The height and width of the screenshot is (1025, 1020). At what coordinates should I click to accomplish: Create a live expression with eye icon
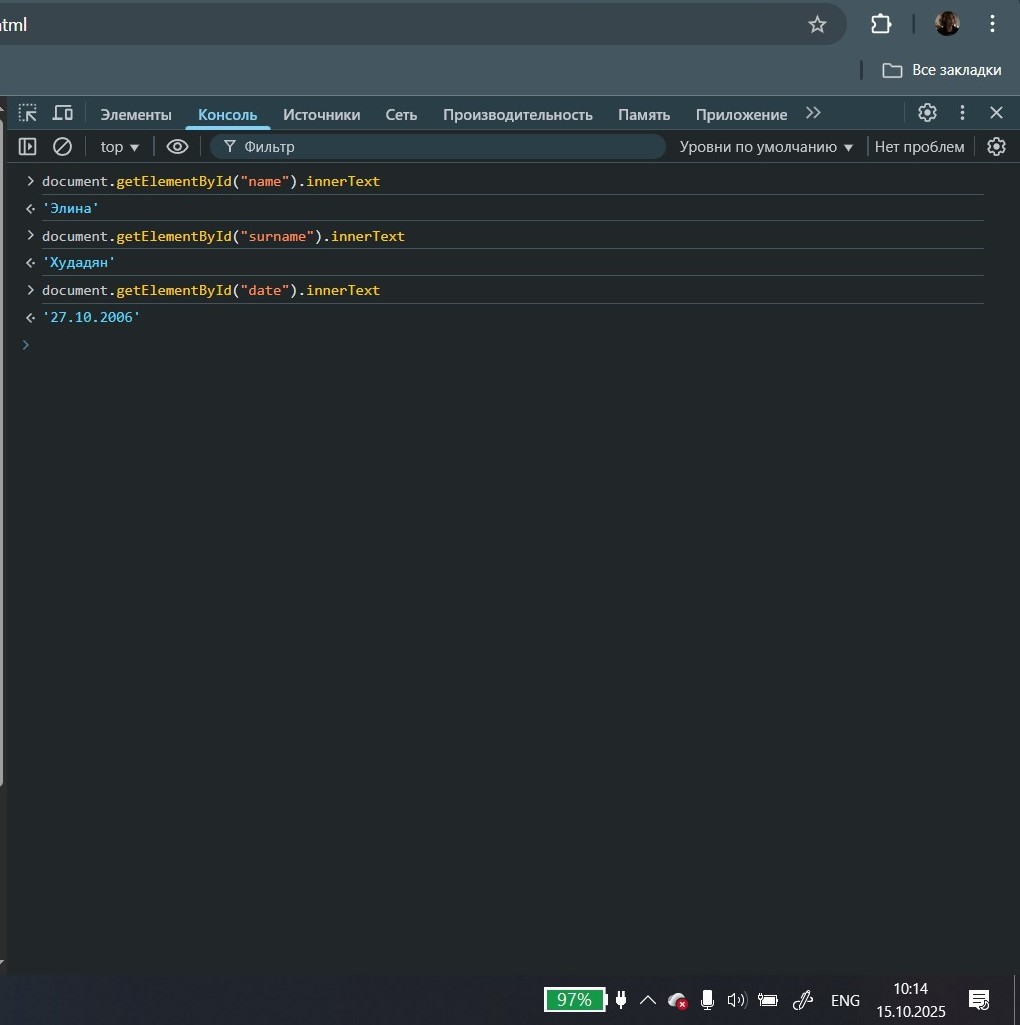coord(177,147)
